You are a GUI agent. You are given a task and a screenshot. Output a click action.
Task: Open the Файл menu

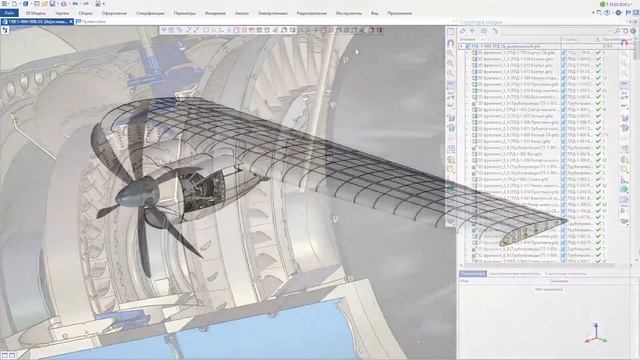(x=9, y=13)
